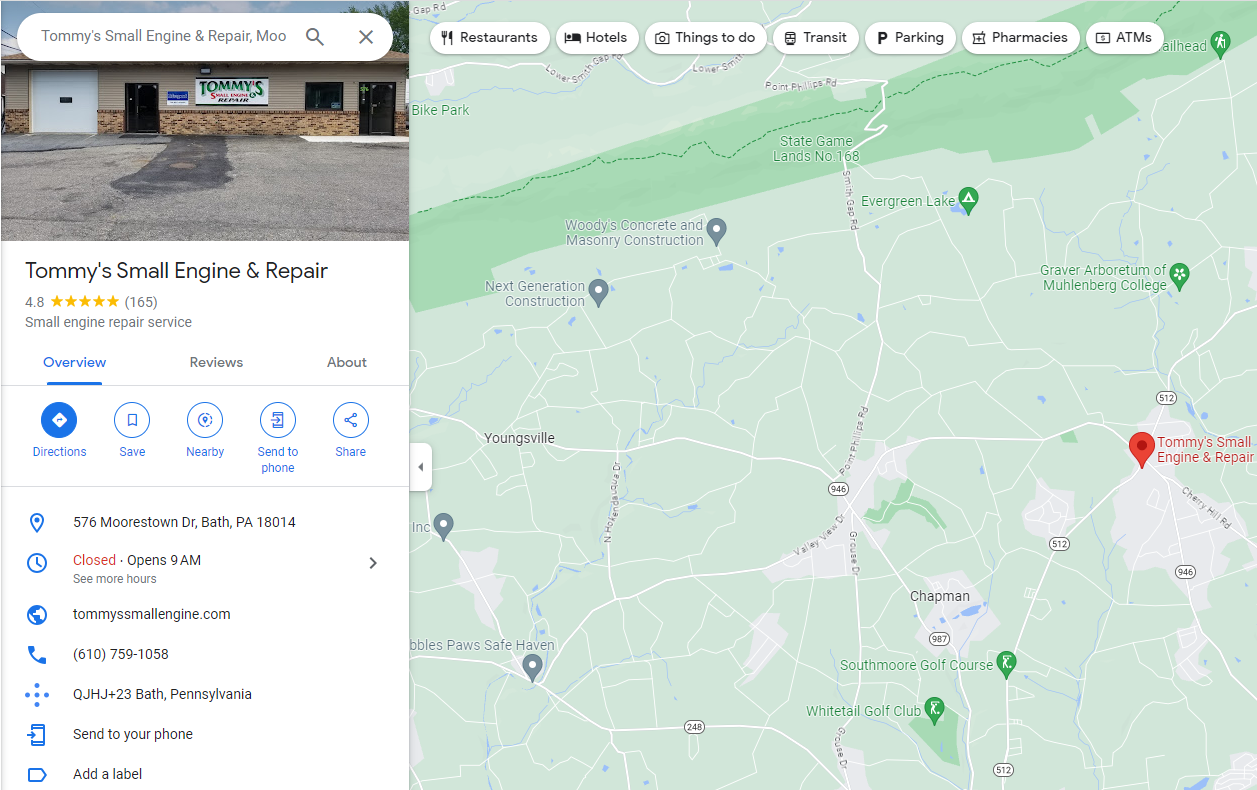
Task: Click Send to phone round icon
Action: (278, 420)
